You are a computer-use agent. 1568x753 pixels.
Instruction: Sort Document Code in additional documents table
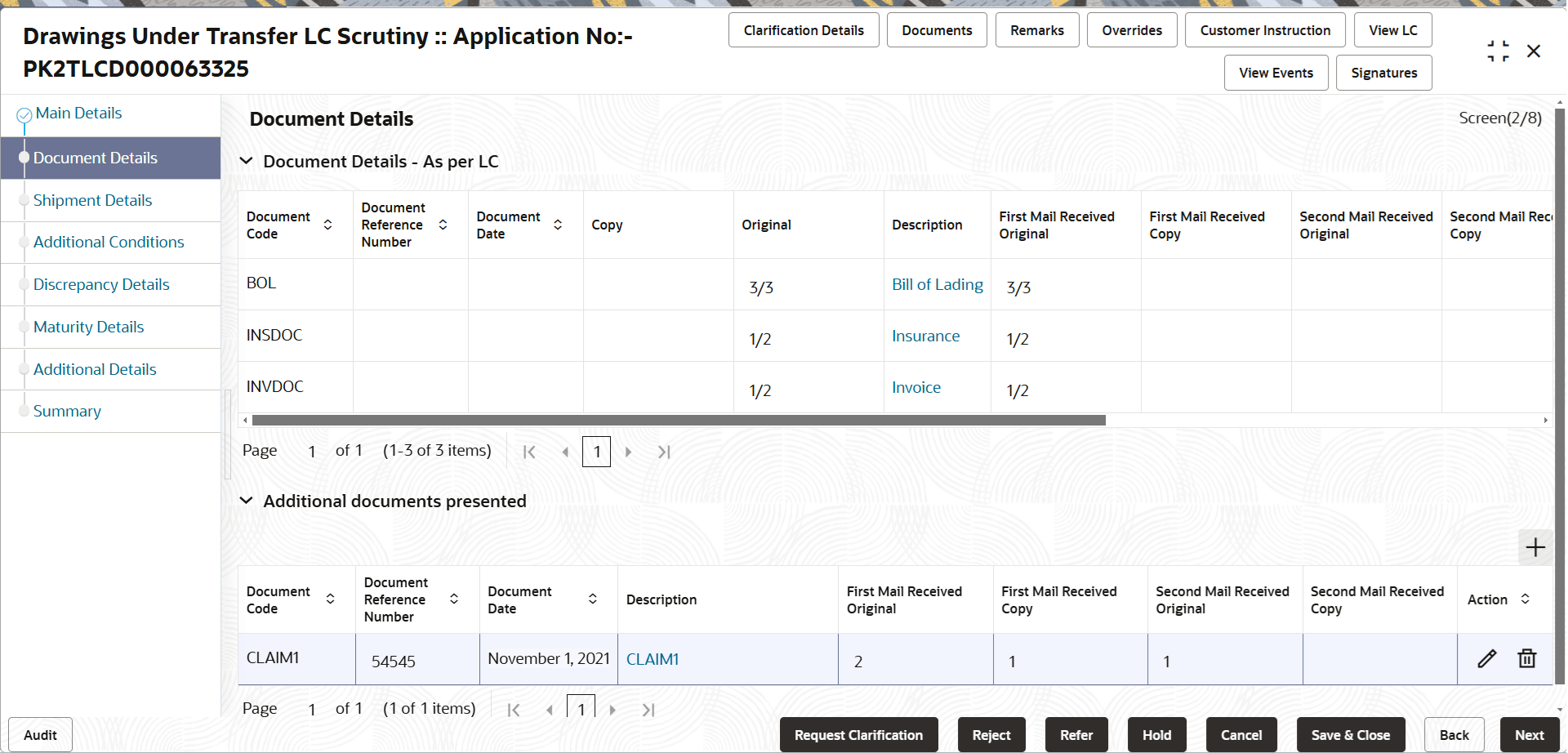(x=331, y=599)
